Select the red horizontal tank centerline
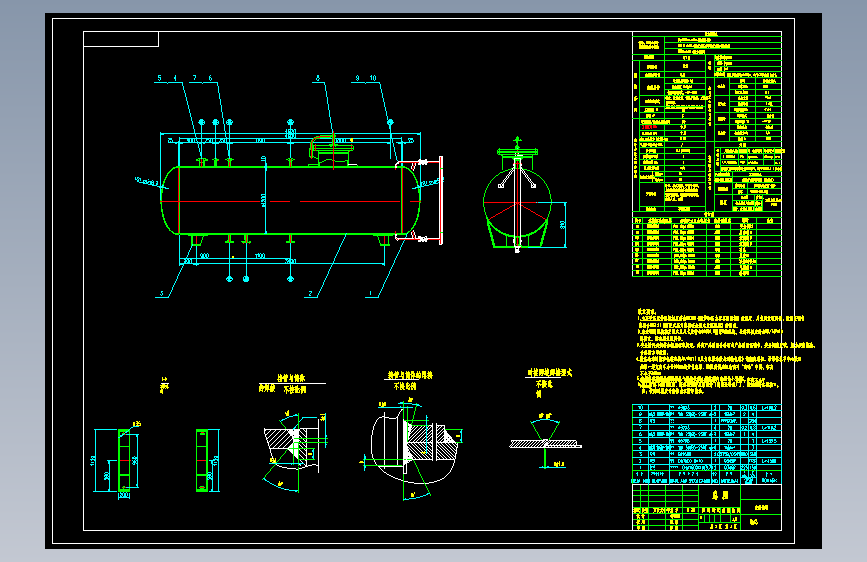This screenshot has width=867, height=562. pyautogui.click(x=290, y=201)
